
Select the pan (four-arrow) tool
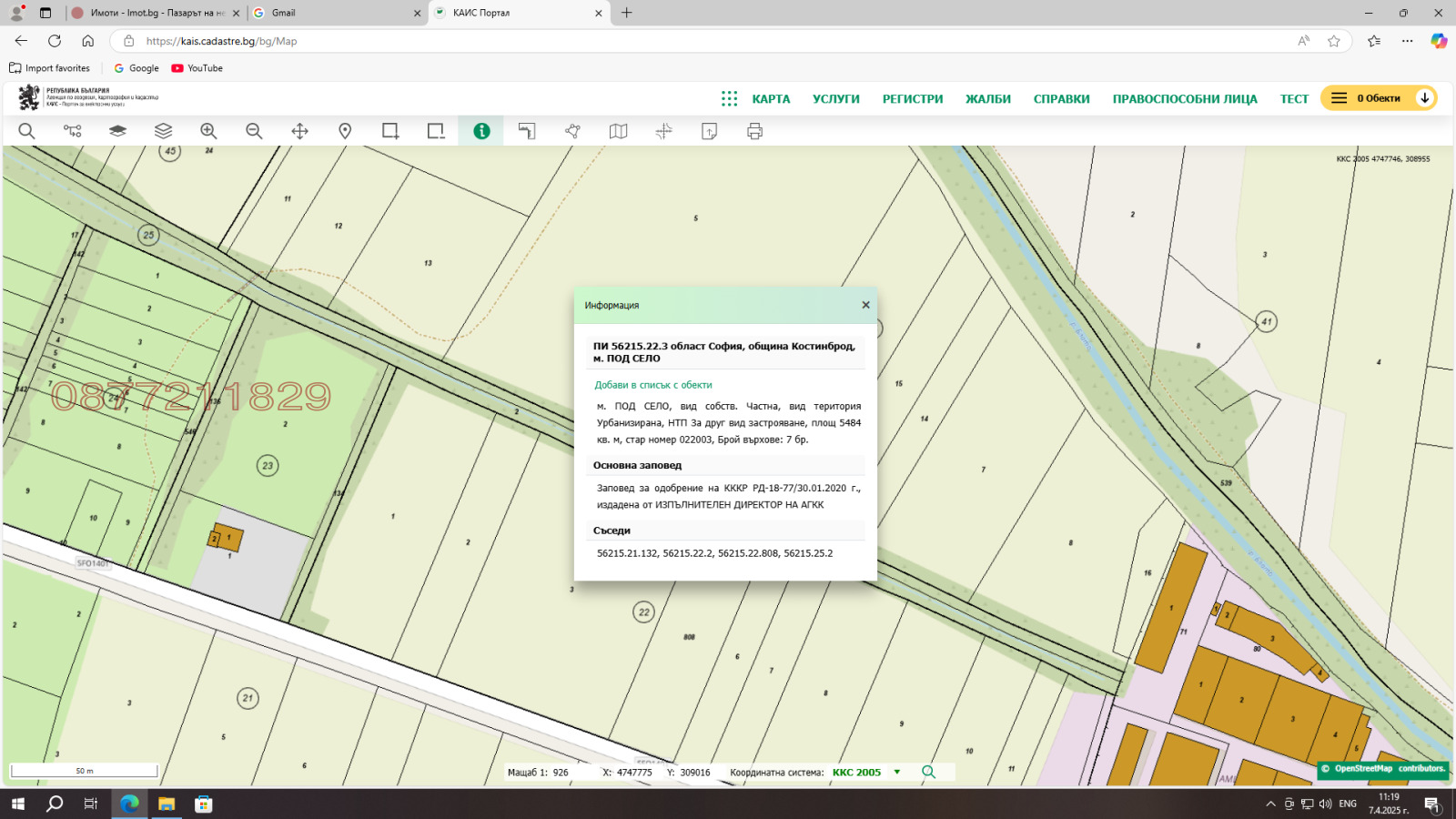click(299, 131)
